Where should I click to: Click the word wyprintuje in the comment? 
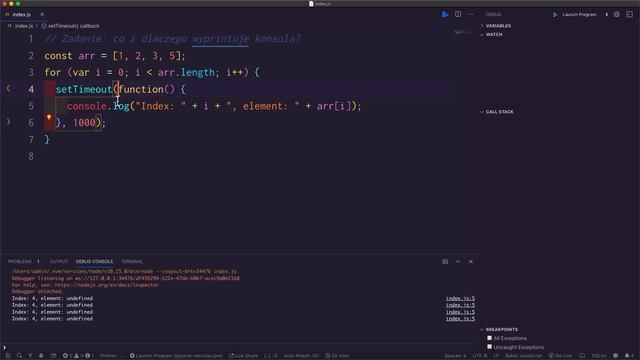pos(220,39)
